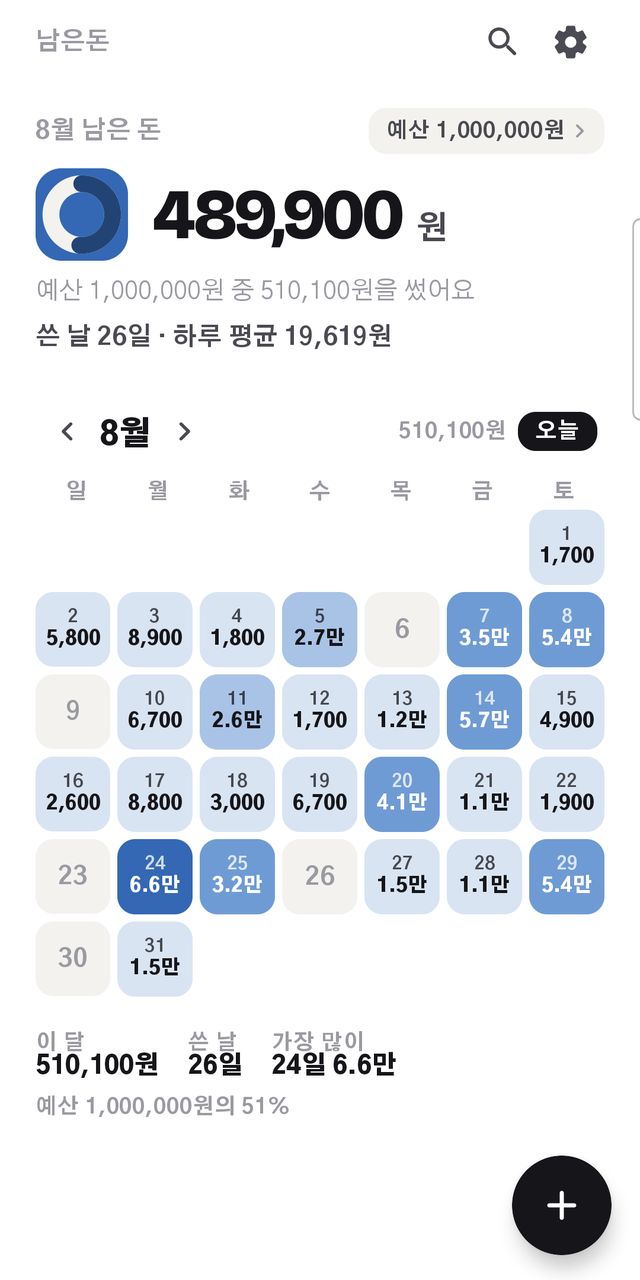Viewport: 640px width, 1280px height.
Task: Select August 24 cell showing 6.6만
Action: tap(155, 876)
